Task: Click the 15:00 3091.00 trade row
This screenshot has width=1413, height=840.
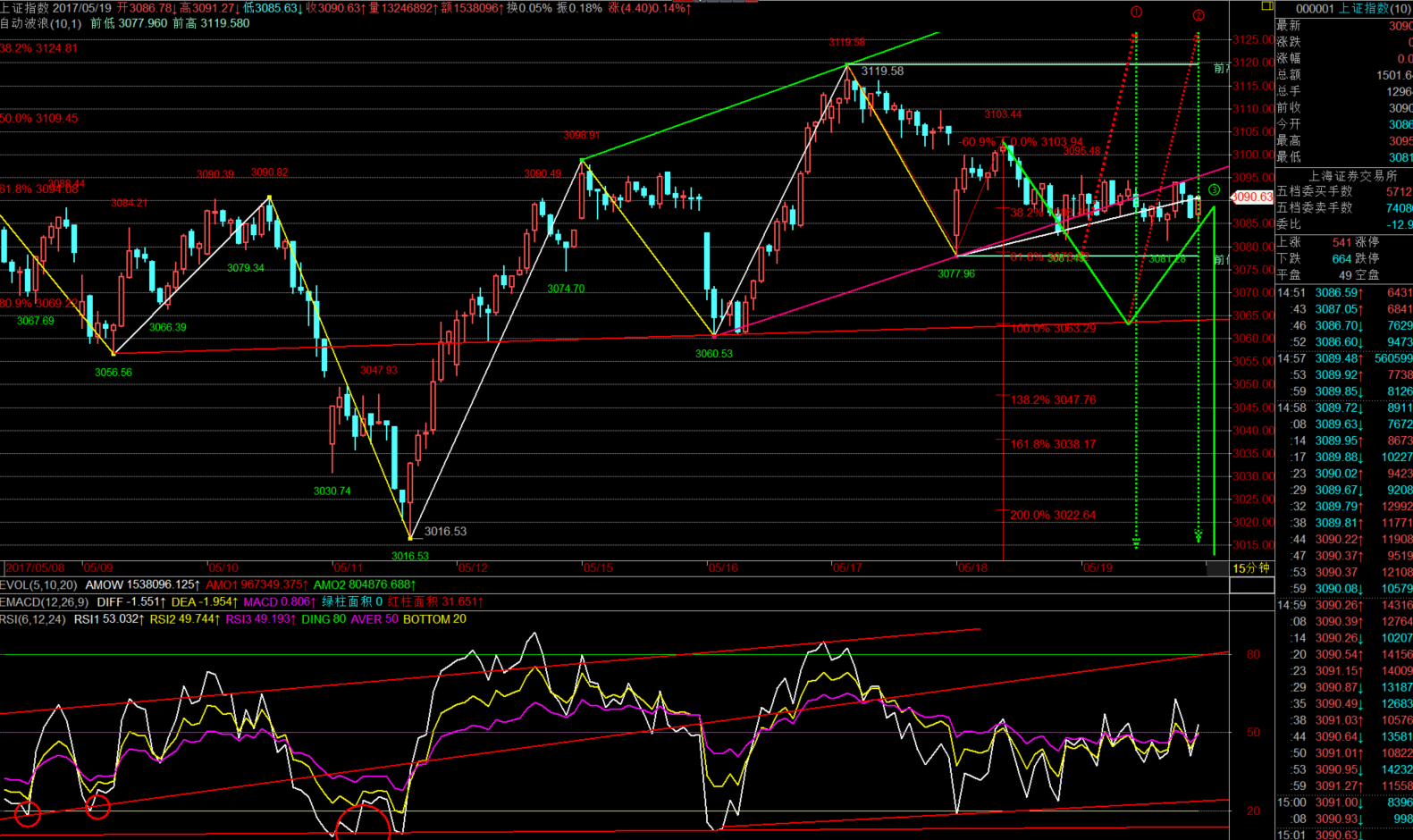Action: click(1344, 802)
